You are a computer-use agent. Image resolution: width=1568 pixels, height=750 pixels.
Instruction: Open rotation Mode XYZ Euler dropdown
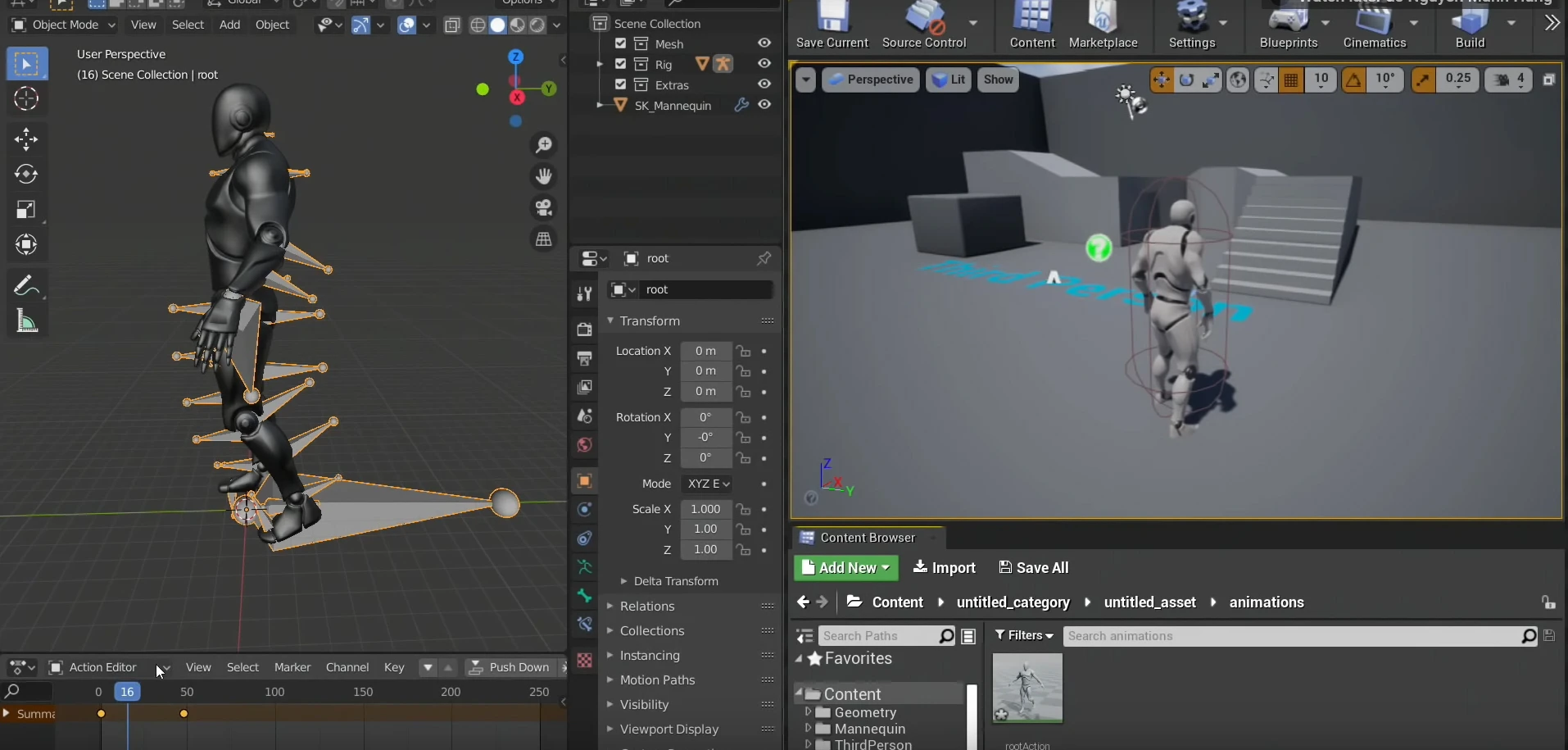[x=709, y=484]
